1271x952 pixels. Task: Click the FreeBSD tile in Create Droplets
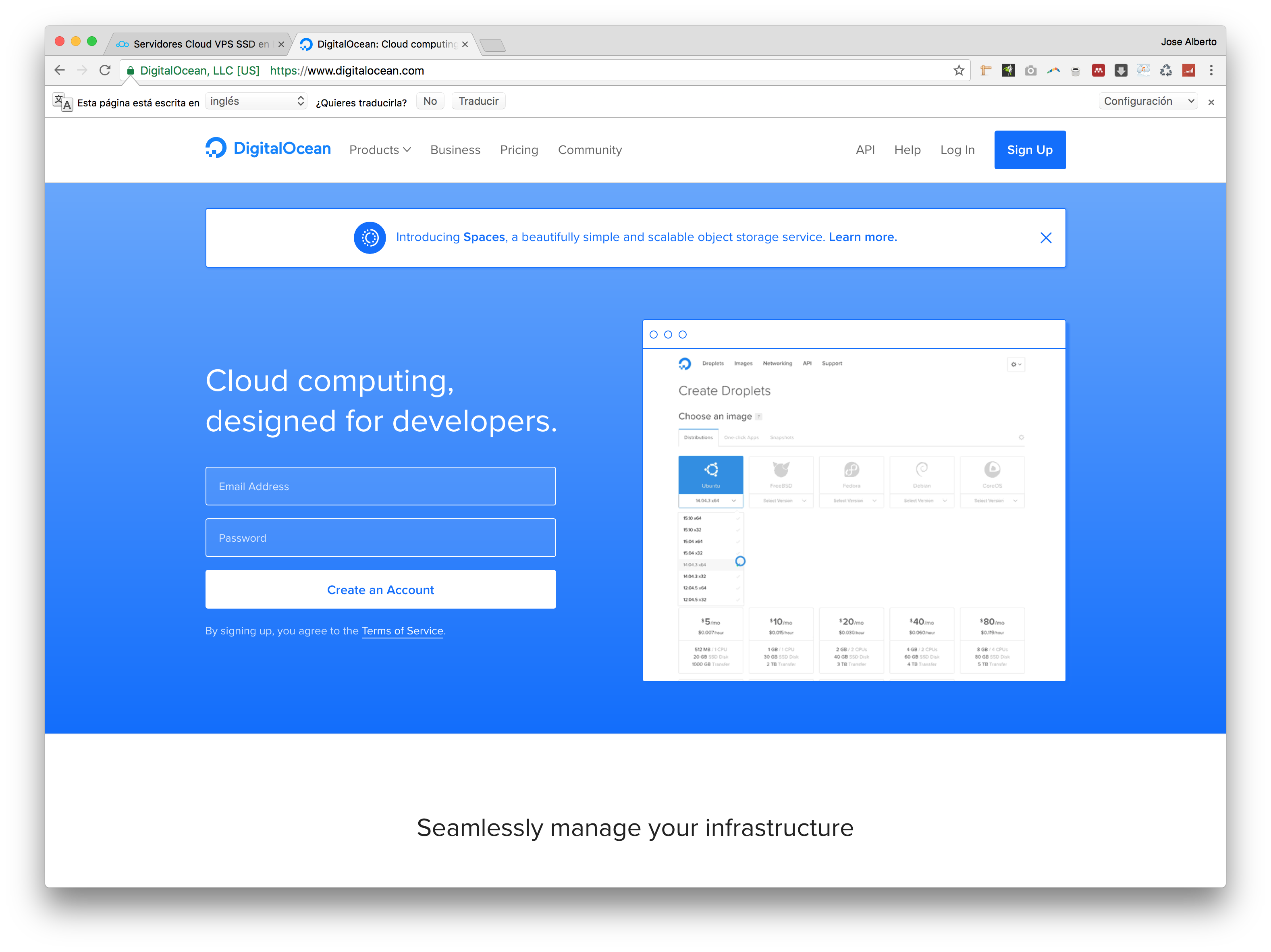pos(781,474)
